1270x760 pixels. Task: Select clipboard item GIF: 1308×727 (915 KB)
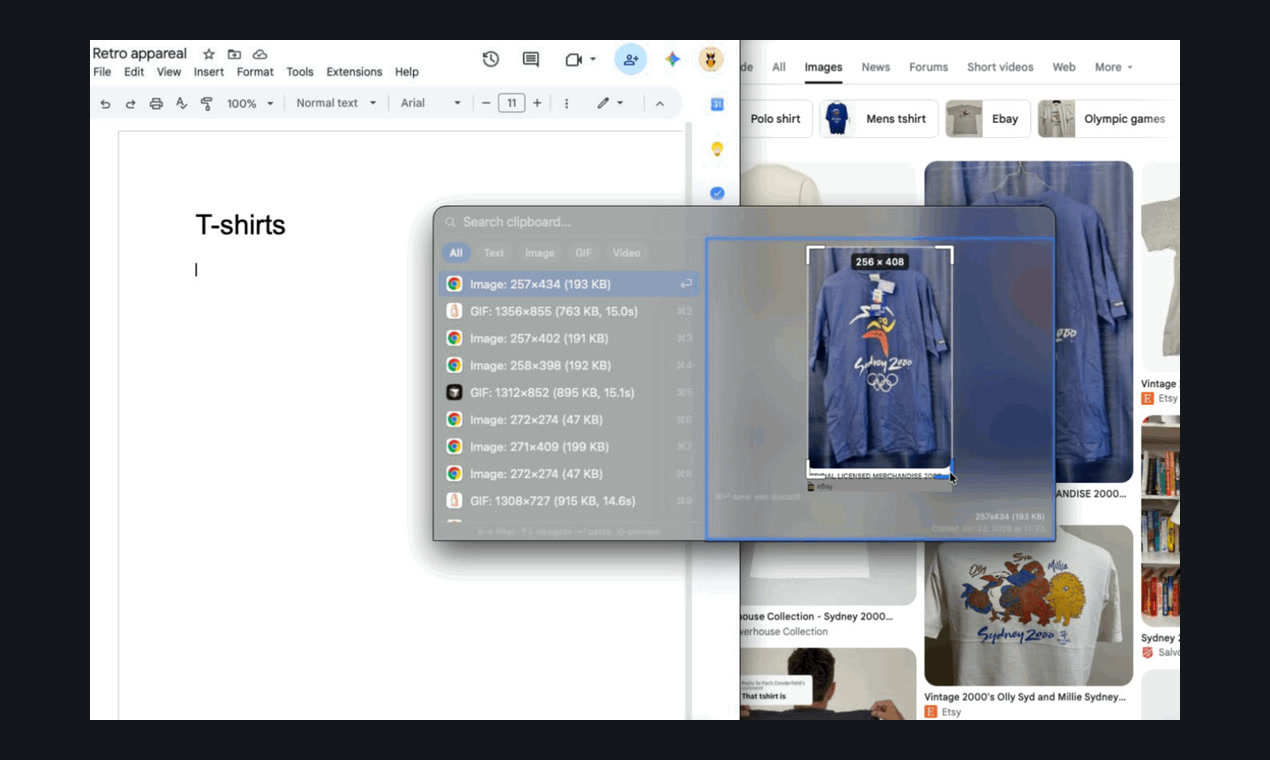point(569,501)
